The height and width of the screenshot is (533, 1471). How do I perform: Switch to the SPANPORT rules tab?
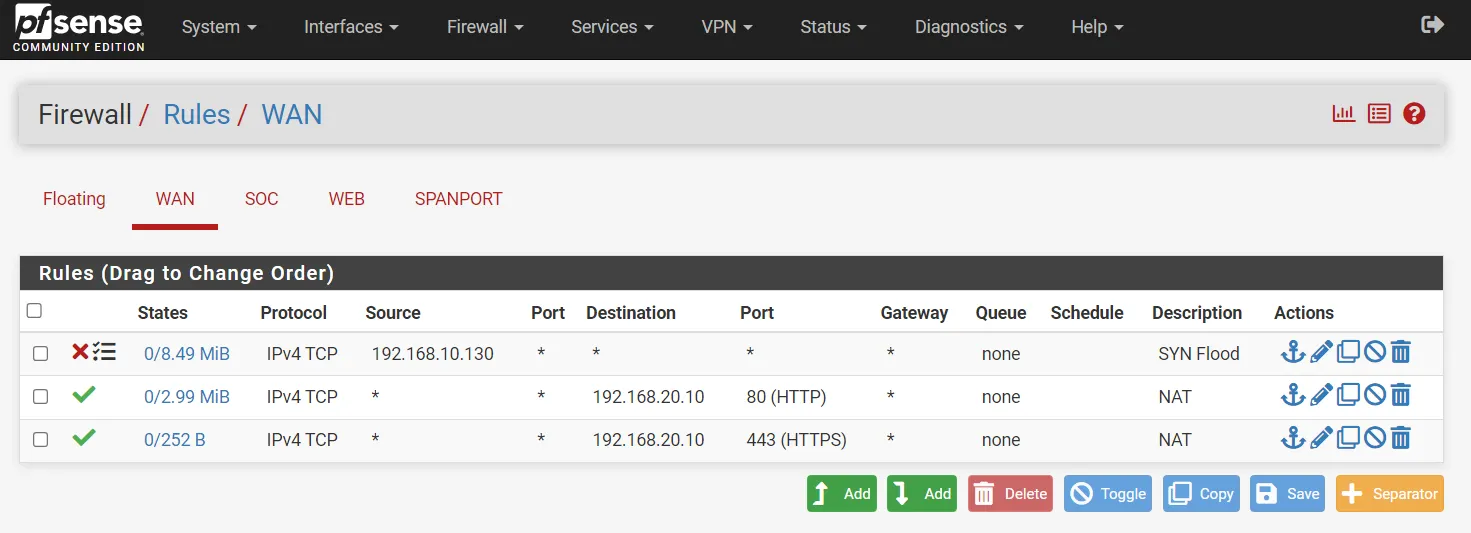coord(458,199)
